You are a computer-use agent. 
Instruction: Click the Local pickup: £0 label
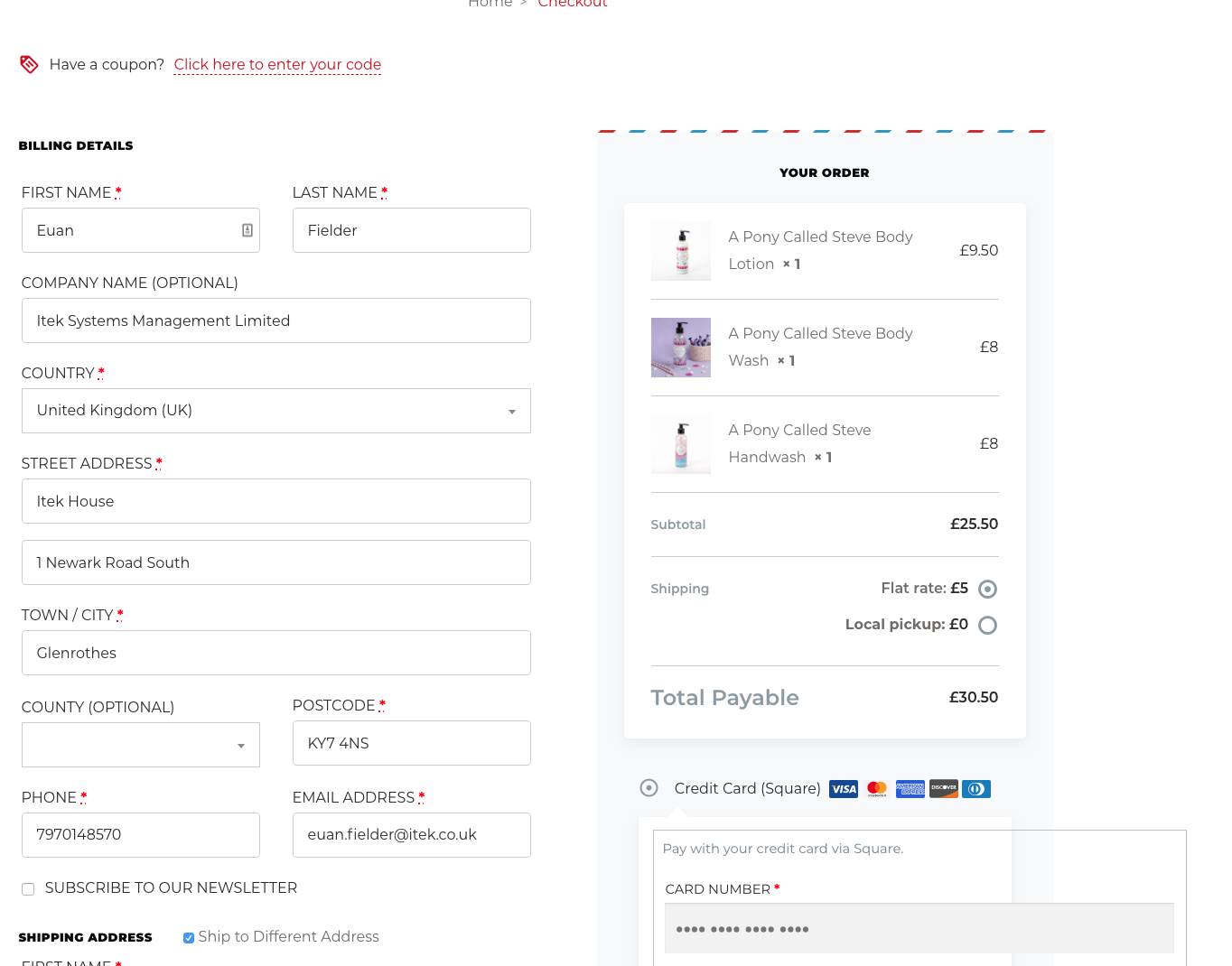pos(907,624)
